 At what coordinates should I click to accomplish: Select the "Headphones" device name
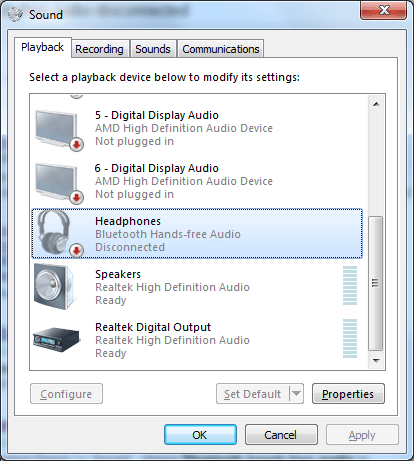tap(128, 221)
